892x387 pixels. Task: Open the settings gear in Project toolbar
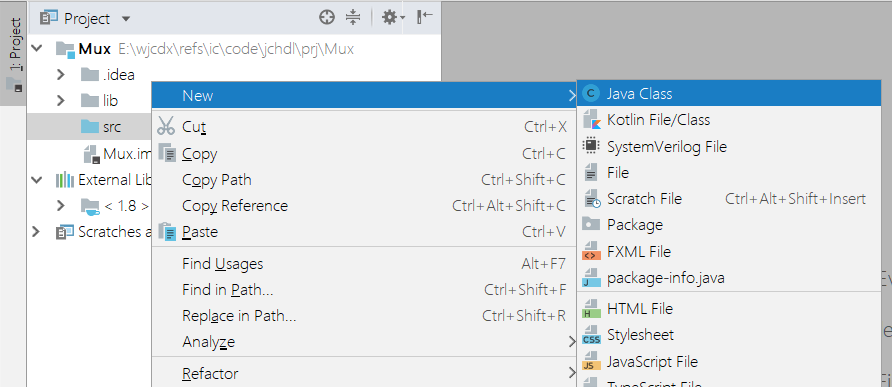(x=393, y=18)
